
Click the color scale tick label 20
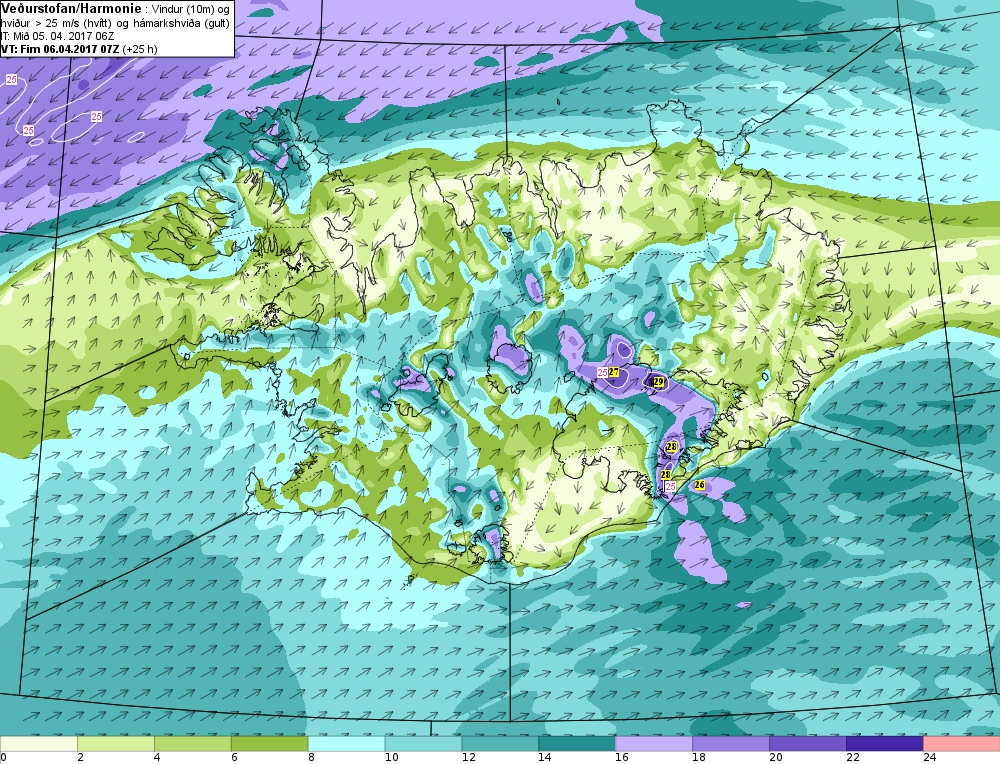776,758
